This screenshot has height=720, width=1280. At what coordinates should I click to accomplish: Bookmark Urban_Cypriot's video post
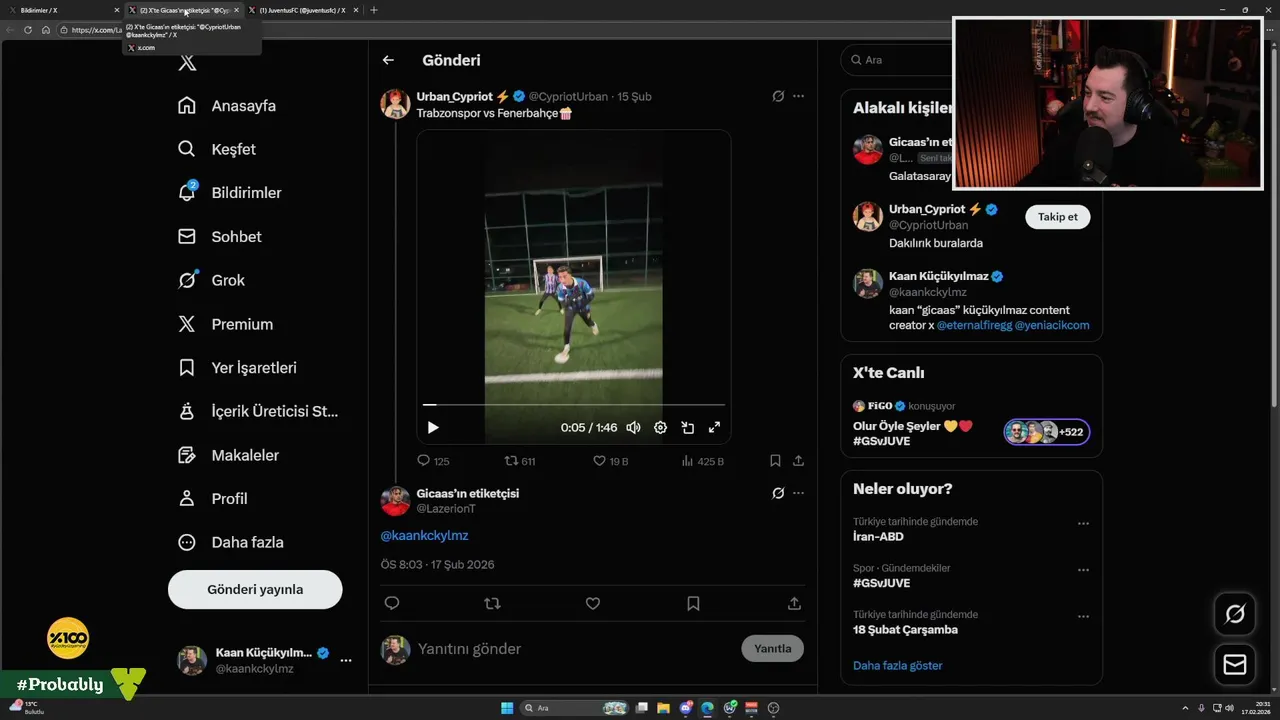[775, 461]
